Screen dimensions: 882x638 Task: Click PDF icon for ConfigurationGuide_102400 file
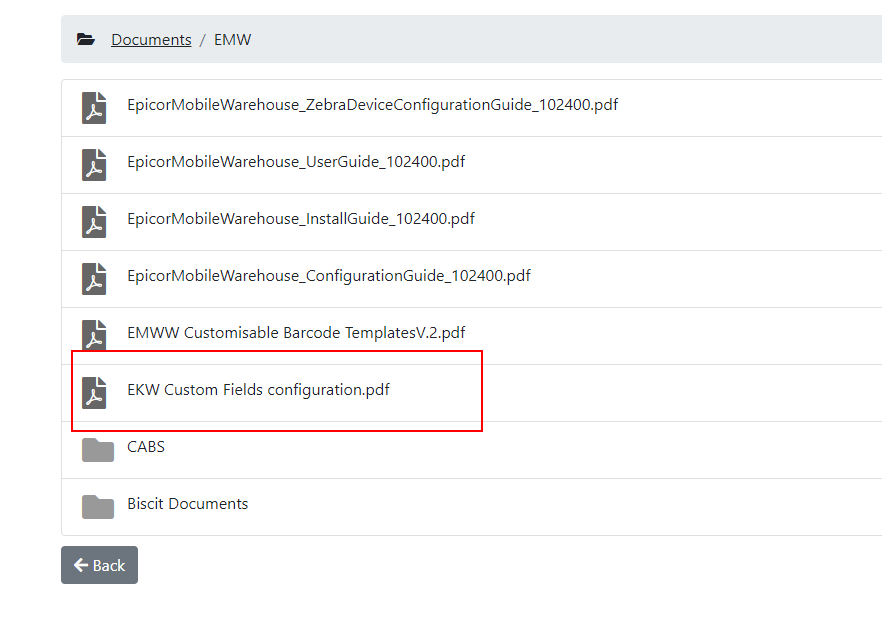click(94, 278)
